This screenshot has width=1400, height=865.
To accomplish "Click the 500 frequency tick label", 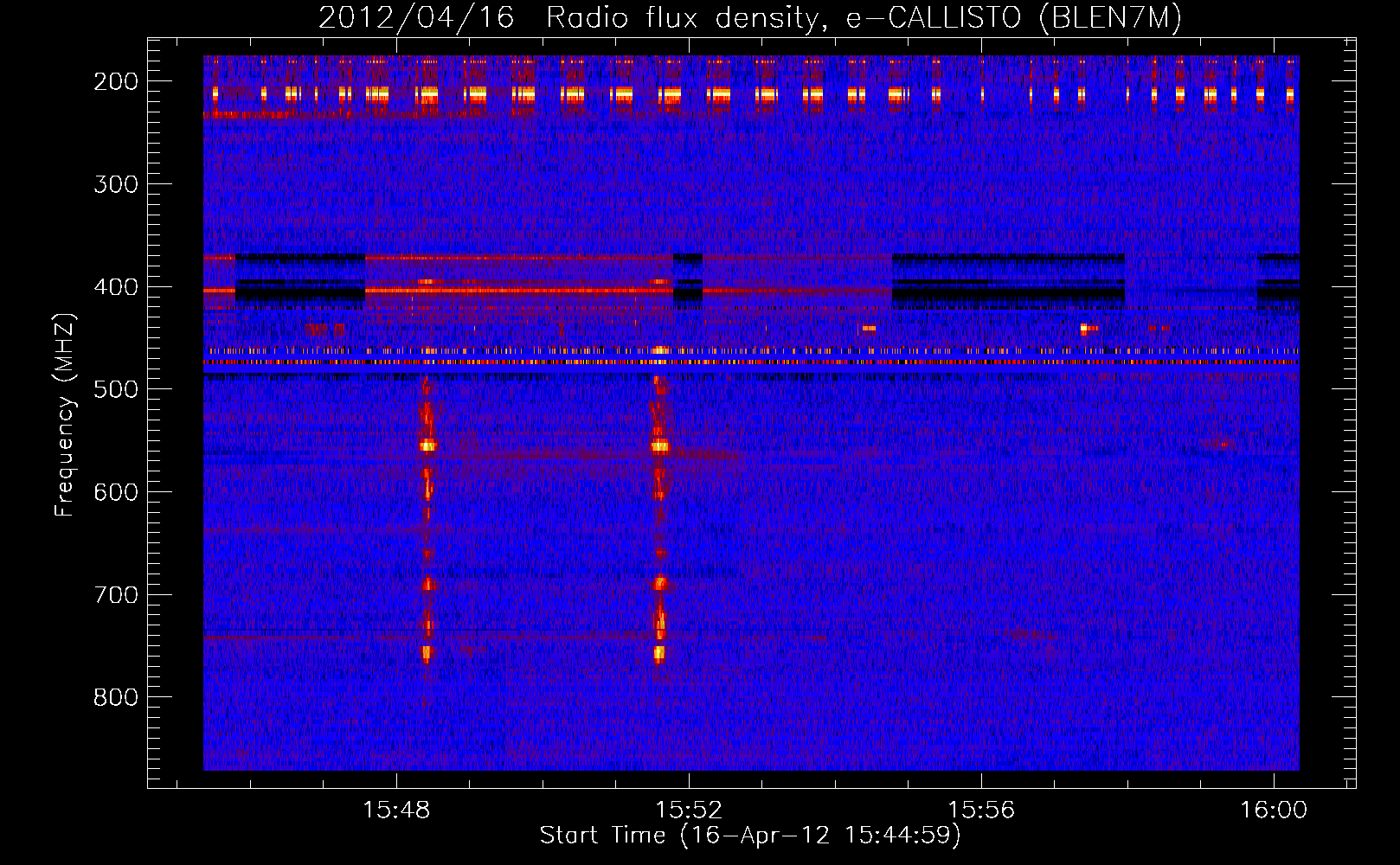I will pyautogui.click(x=116, y=389).
